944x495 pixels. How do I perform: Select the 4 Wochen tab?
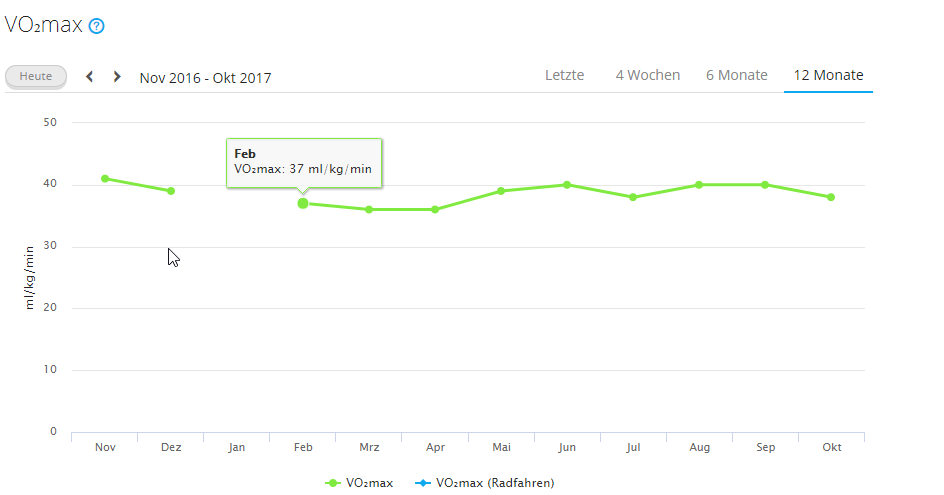(647, 75)
